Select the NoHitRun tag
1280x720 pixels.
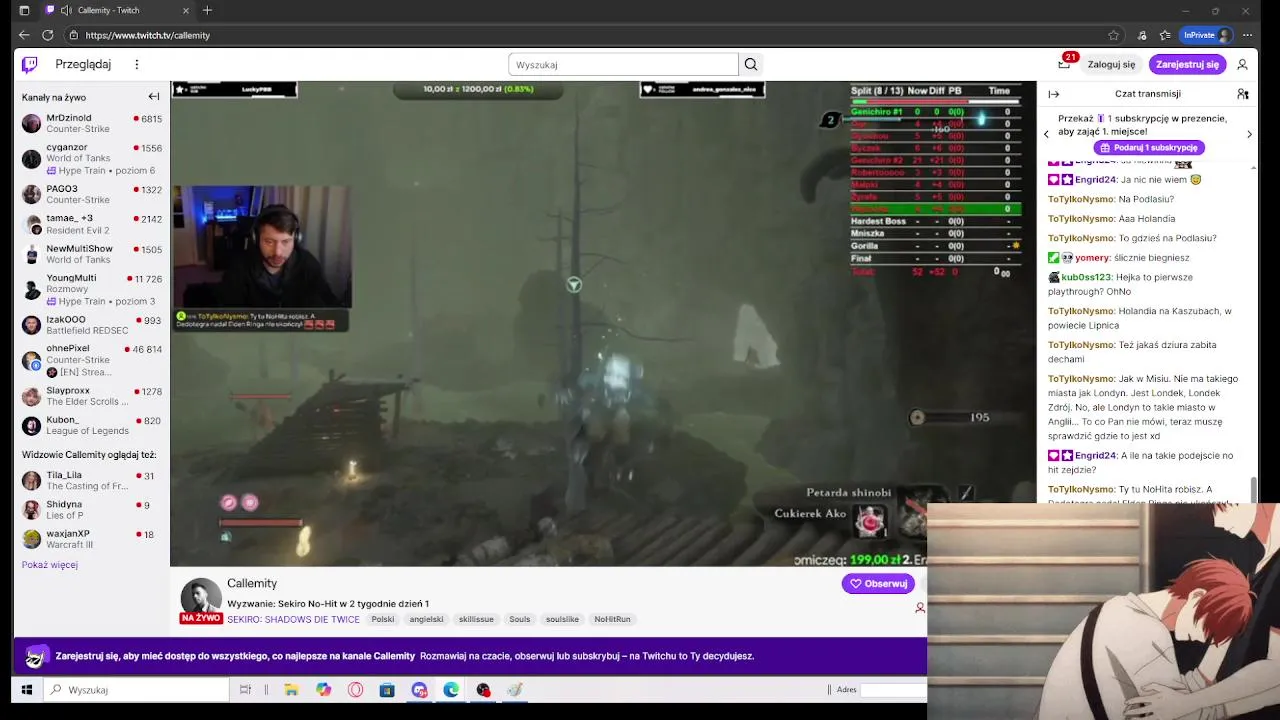click(x=612, y=619)
